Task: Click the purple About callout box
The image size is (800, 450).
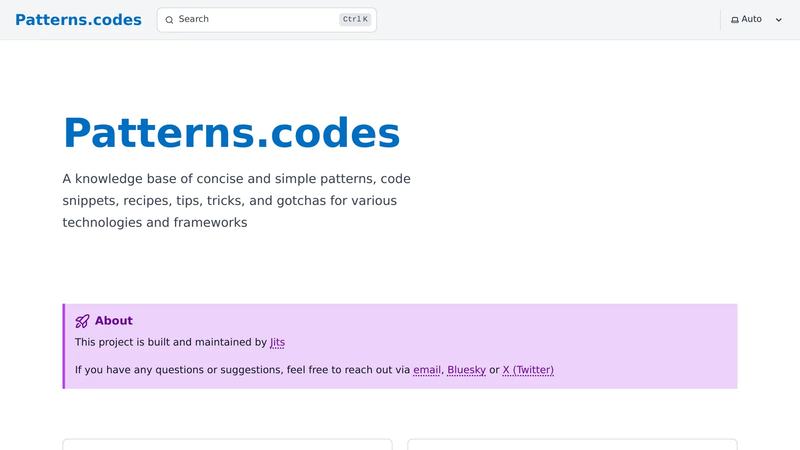Action: point(400,346)
